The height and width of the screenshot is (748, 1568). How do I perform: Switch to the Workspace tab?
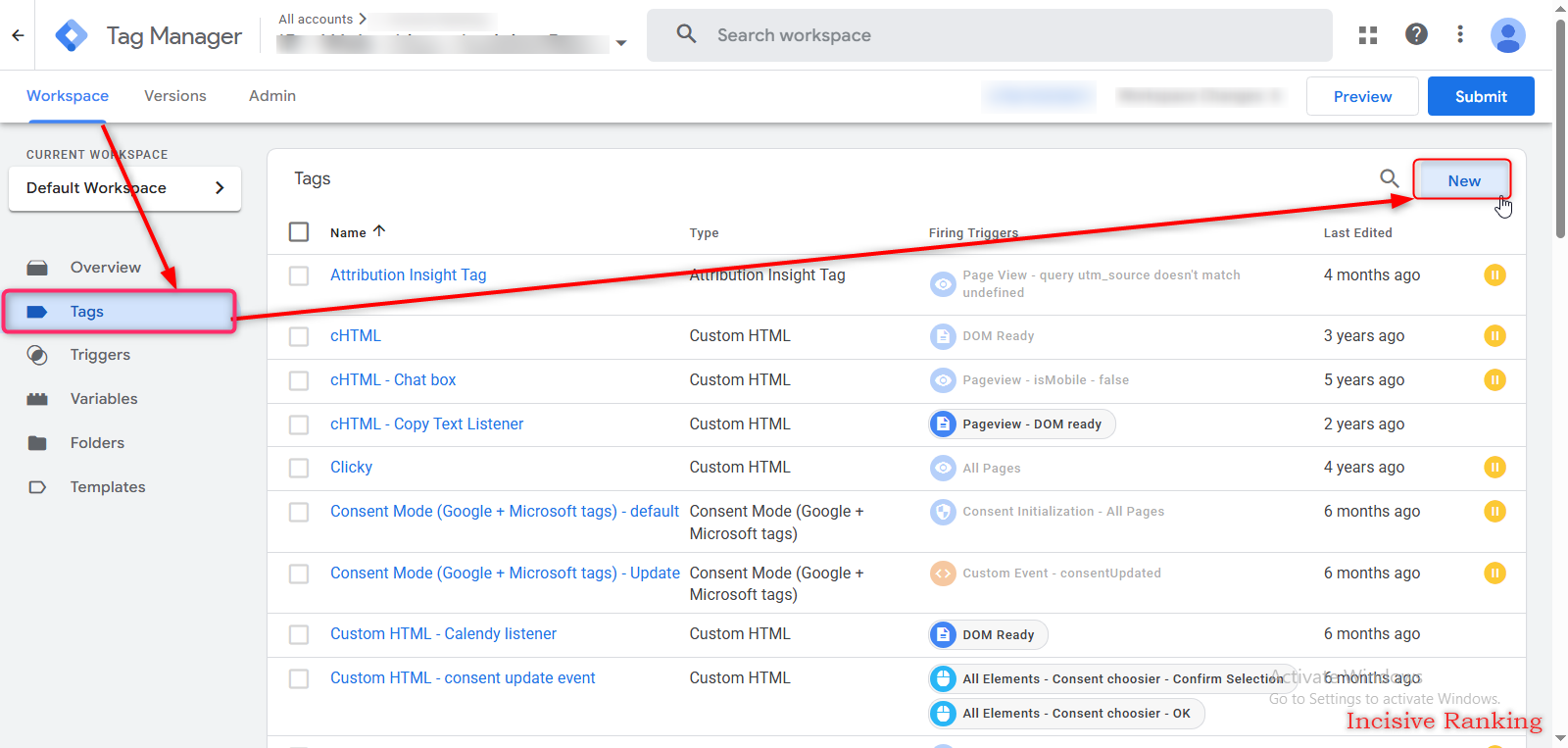click(68, 96)
